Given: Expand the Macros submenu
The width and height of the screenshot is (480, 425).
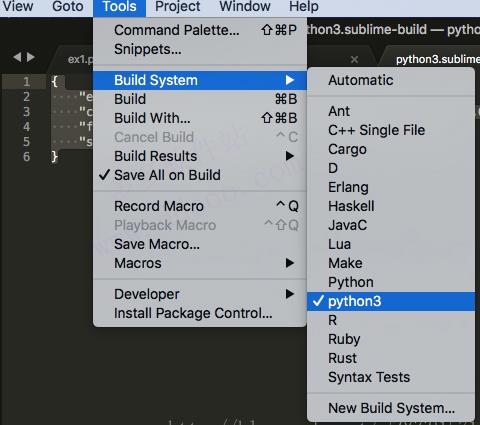Looking at the screenshot, I should click(200, 263).
